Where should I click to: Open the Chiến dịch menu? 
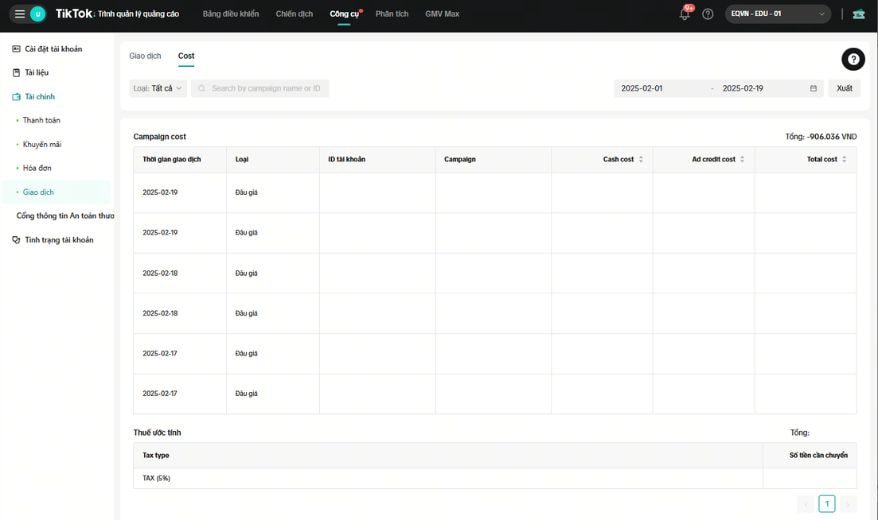[x=294, y=14]
